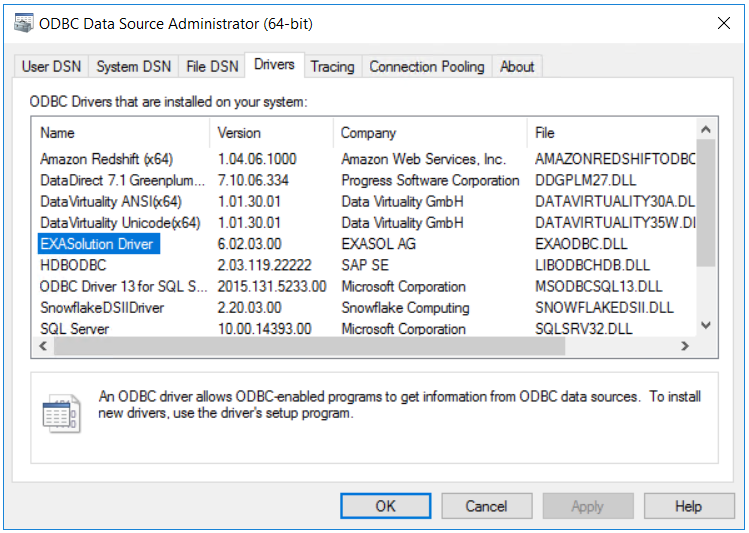Image resolution: width=749 pixels, height=533 pixels.
Task: Switch to the User DSN tab
Action: [51, 66]
